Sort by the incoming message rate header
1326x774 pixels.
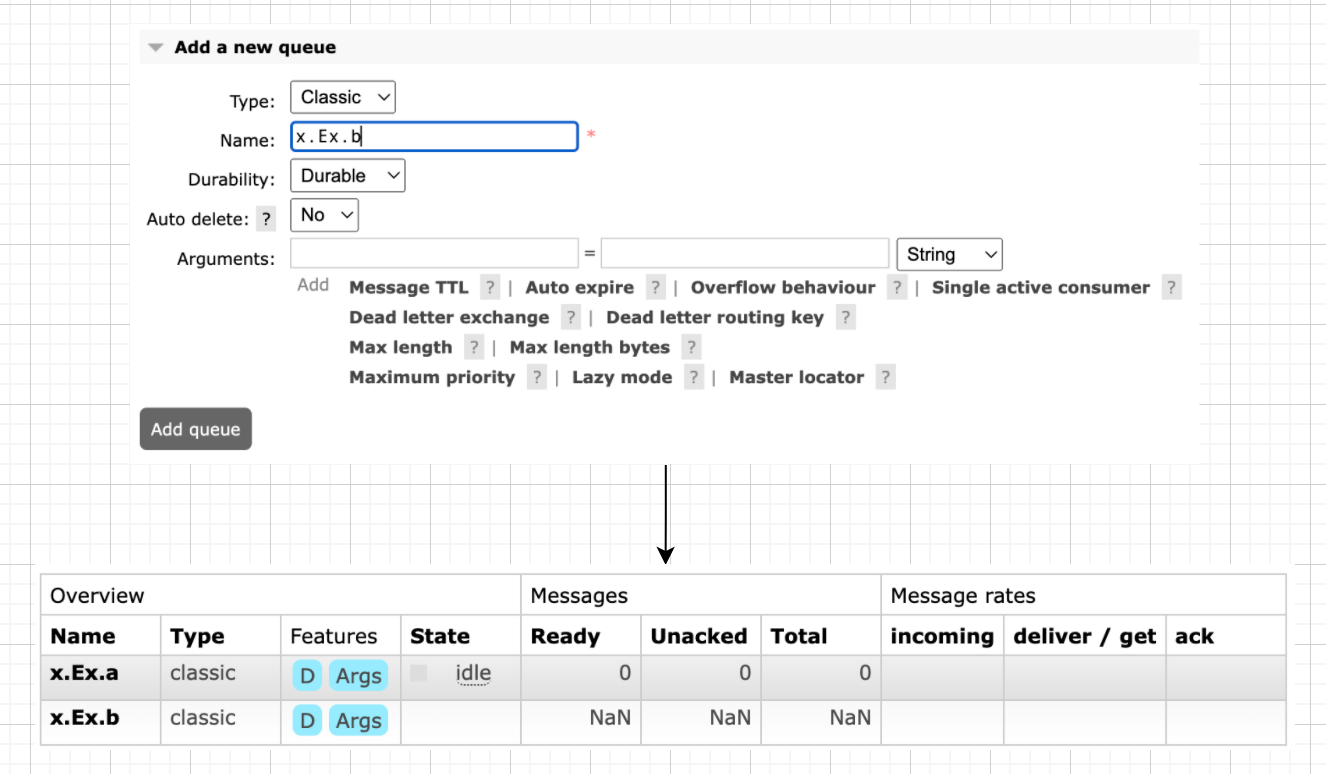pyautogui.click(x=942, y=636)
